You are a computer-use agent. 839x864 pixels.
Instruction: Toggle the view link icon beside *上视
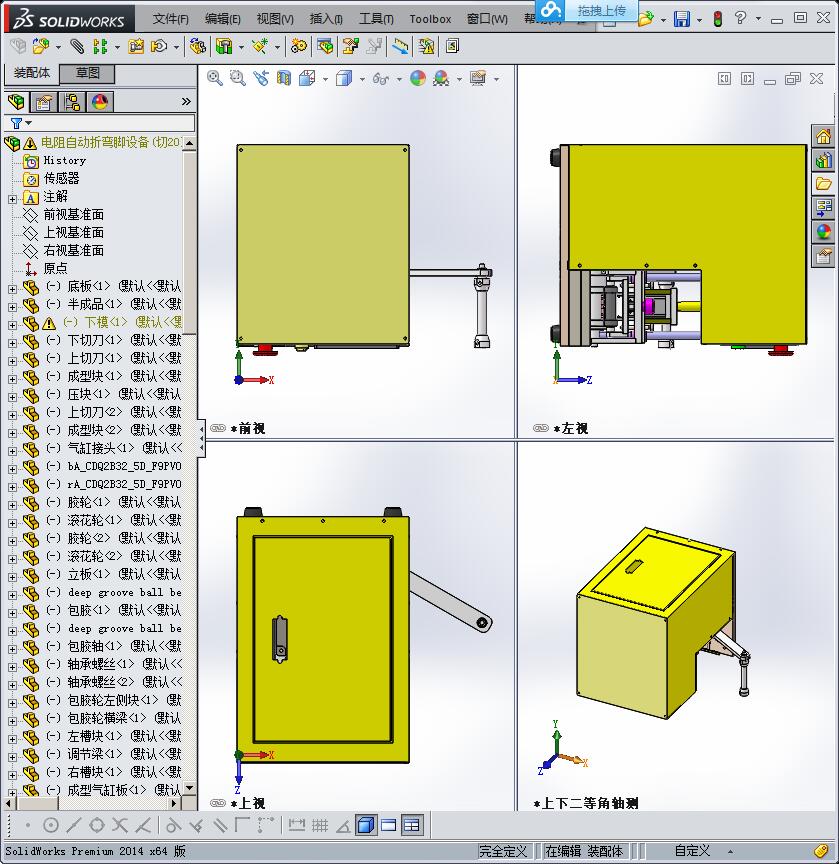[x=218, y=803]
